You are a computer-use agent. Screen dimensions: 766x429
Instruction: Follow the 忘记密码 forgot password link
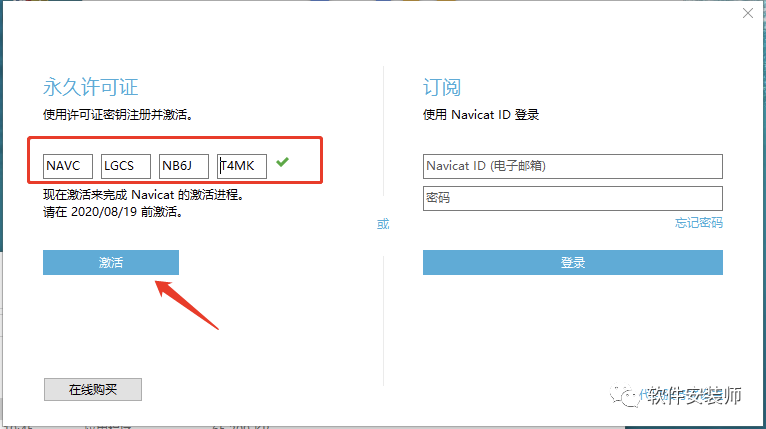[699, 223]
